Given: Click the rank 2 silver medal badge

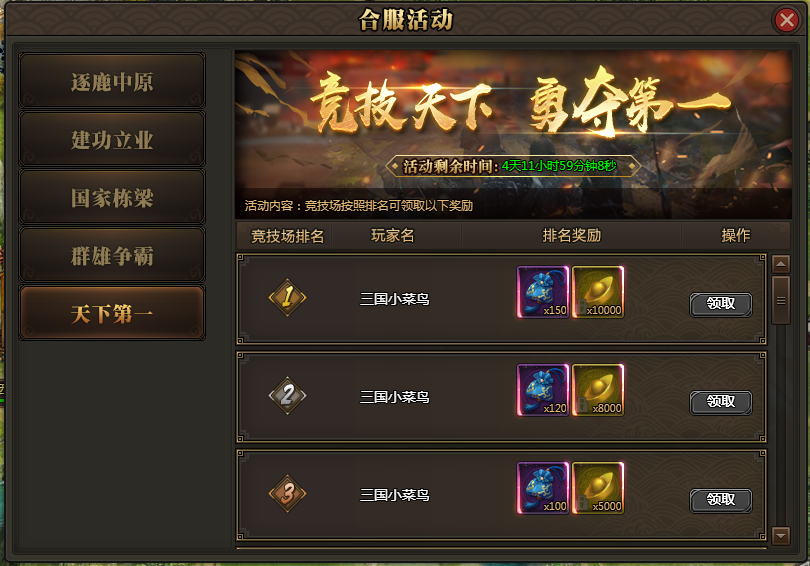Looking at the screenshot, I should tap(287, 396).
